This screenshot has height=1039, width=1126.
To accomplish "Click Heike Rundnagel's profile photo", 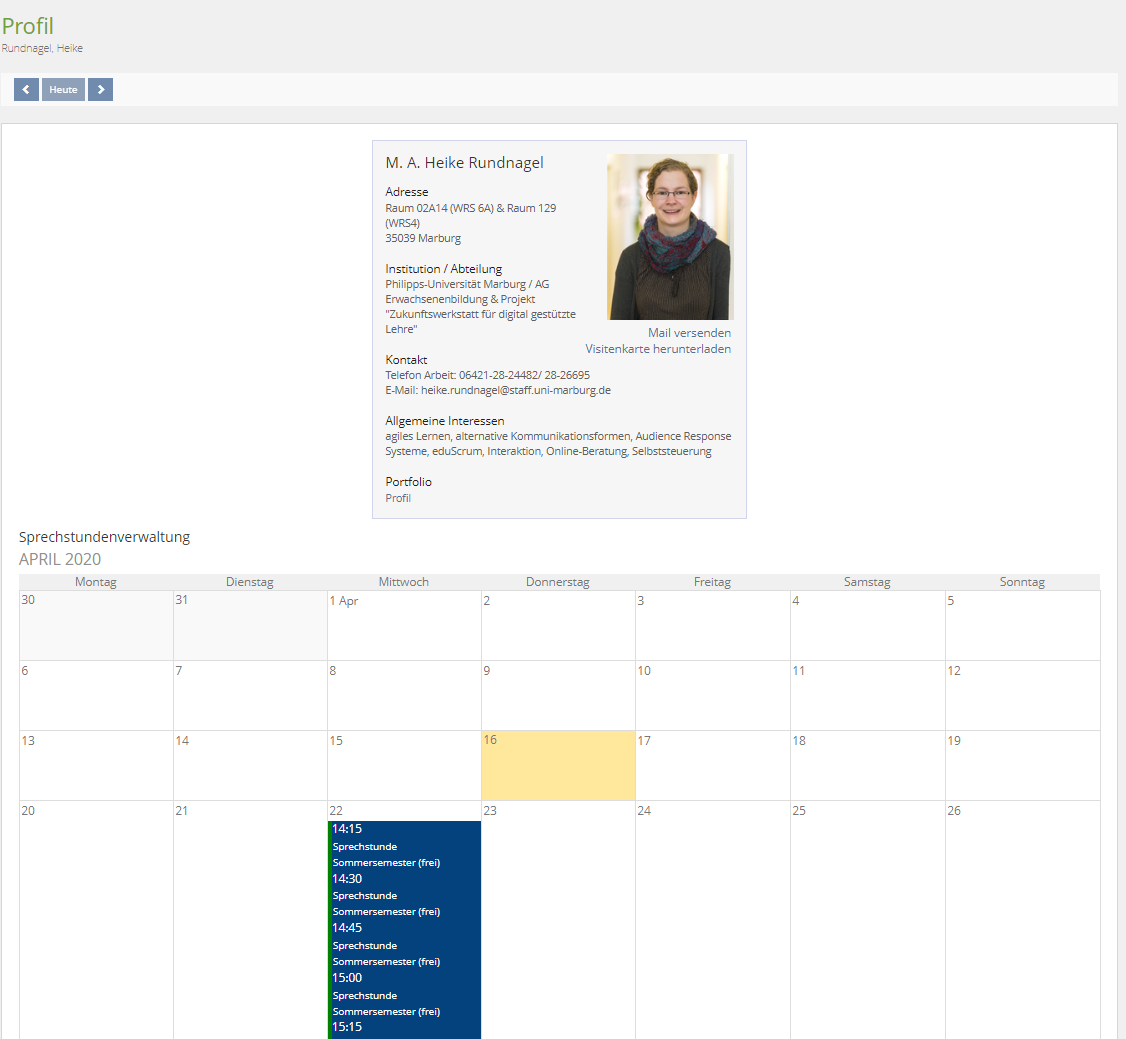I will pos(669,237).
